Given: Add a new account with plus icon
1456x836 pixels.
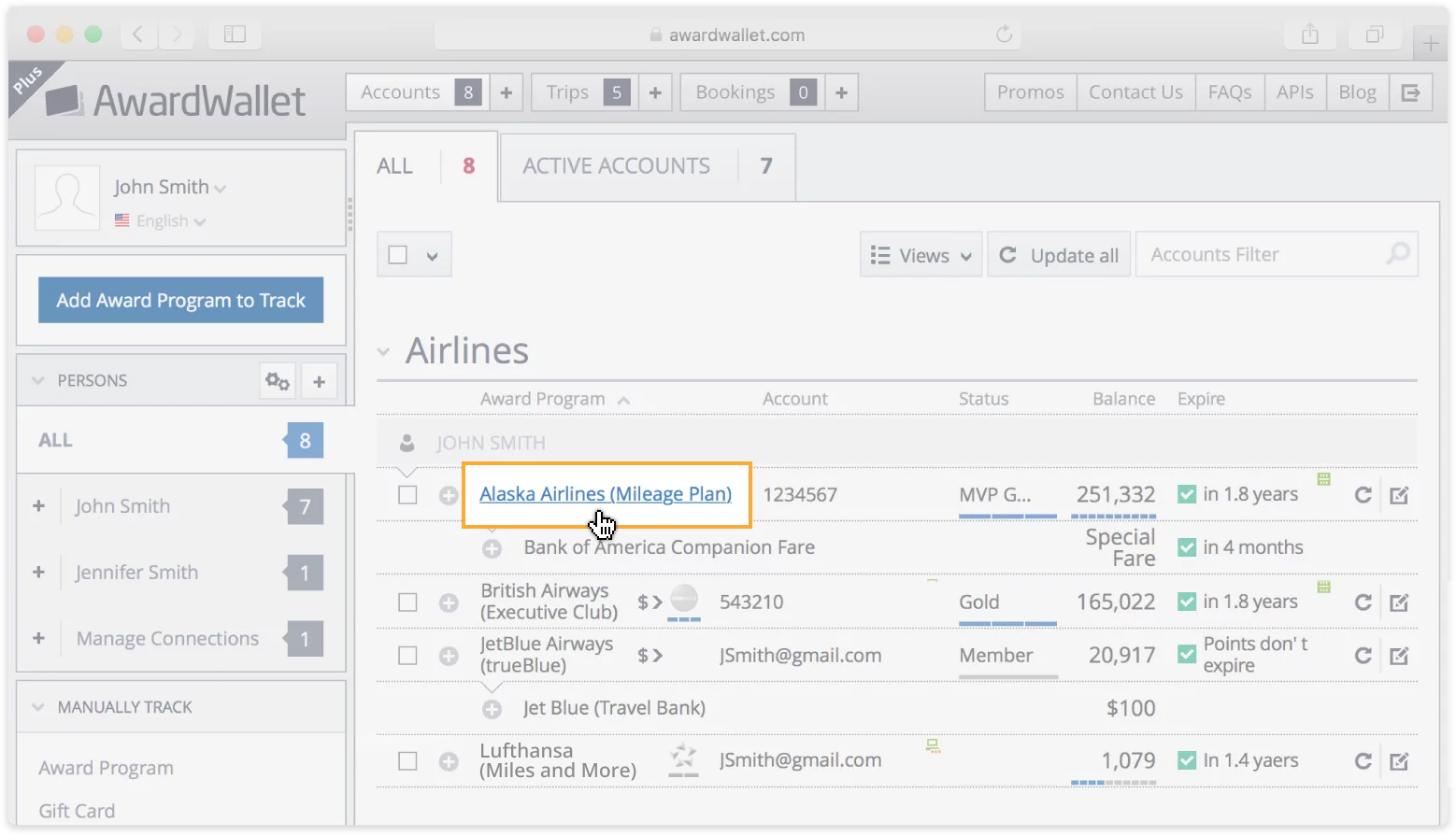Looking at the screenshot, I should pyautogui.click(x=506, y=92).
